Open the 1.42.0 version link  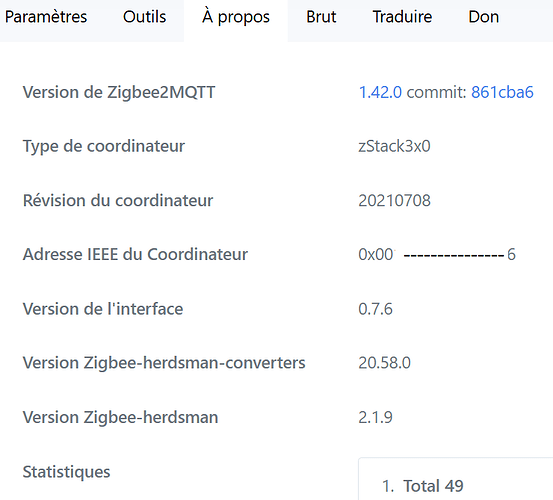[380, 92]
